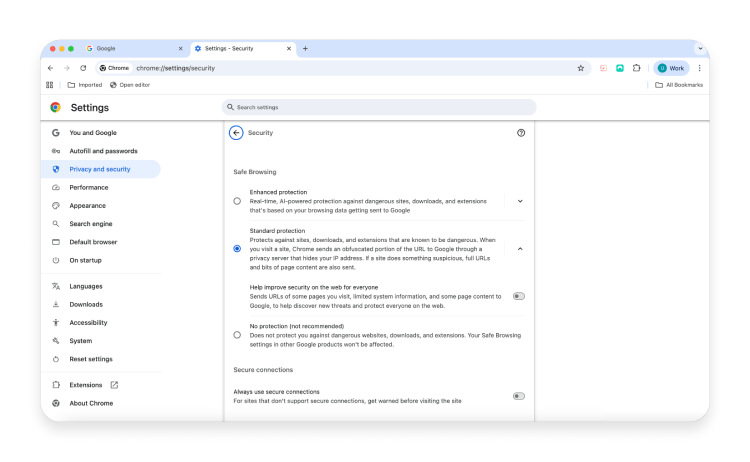Screen dimensions: 750x462
Task: Click the Security help question mark icon
Action: coord(521,133)
